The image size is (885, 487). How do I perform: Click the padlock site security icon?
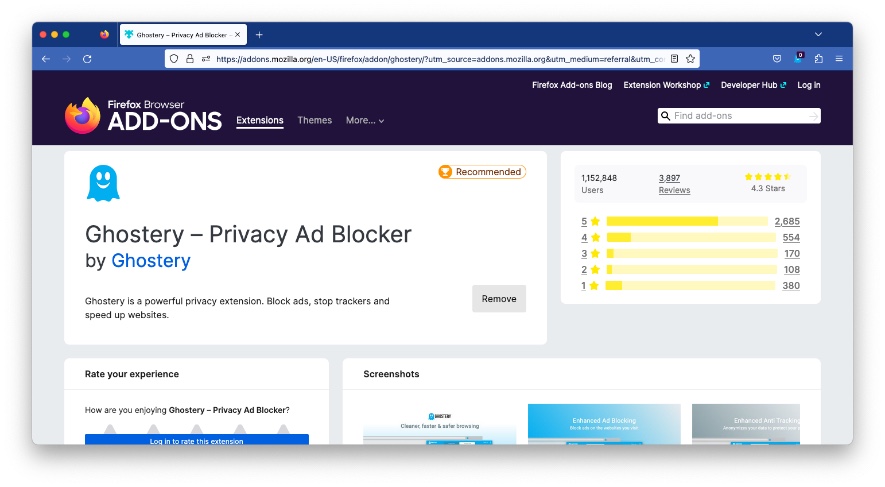tap(190, 59)
